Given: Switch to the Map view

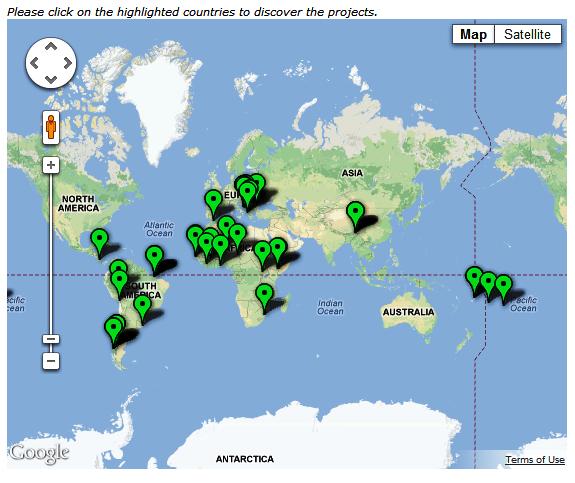Looking at the screenshot, I should [473, 34].
